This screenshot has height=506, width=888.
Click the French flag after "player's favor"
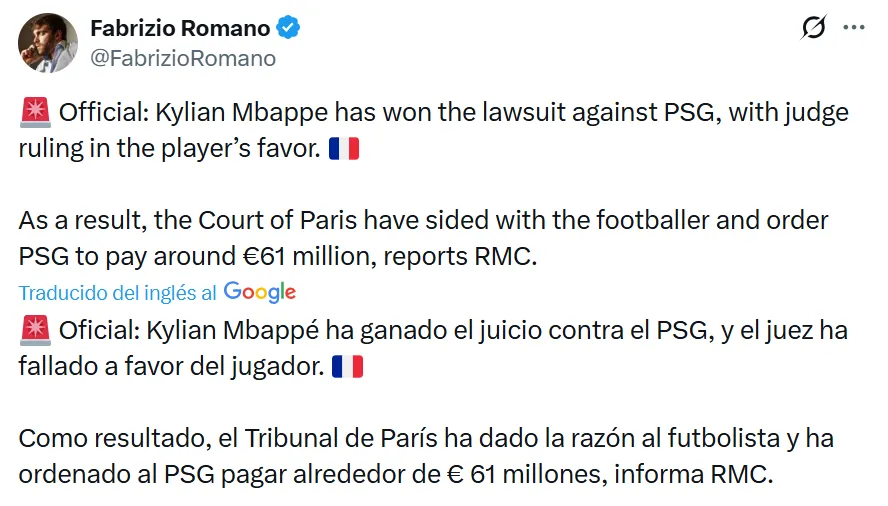click(343, 150)
